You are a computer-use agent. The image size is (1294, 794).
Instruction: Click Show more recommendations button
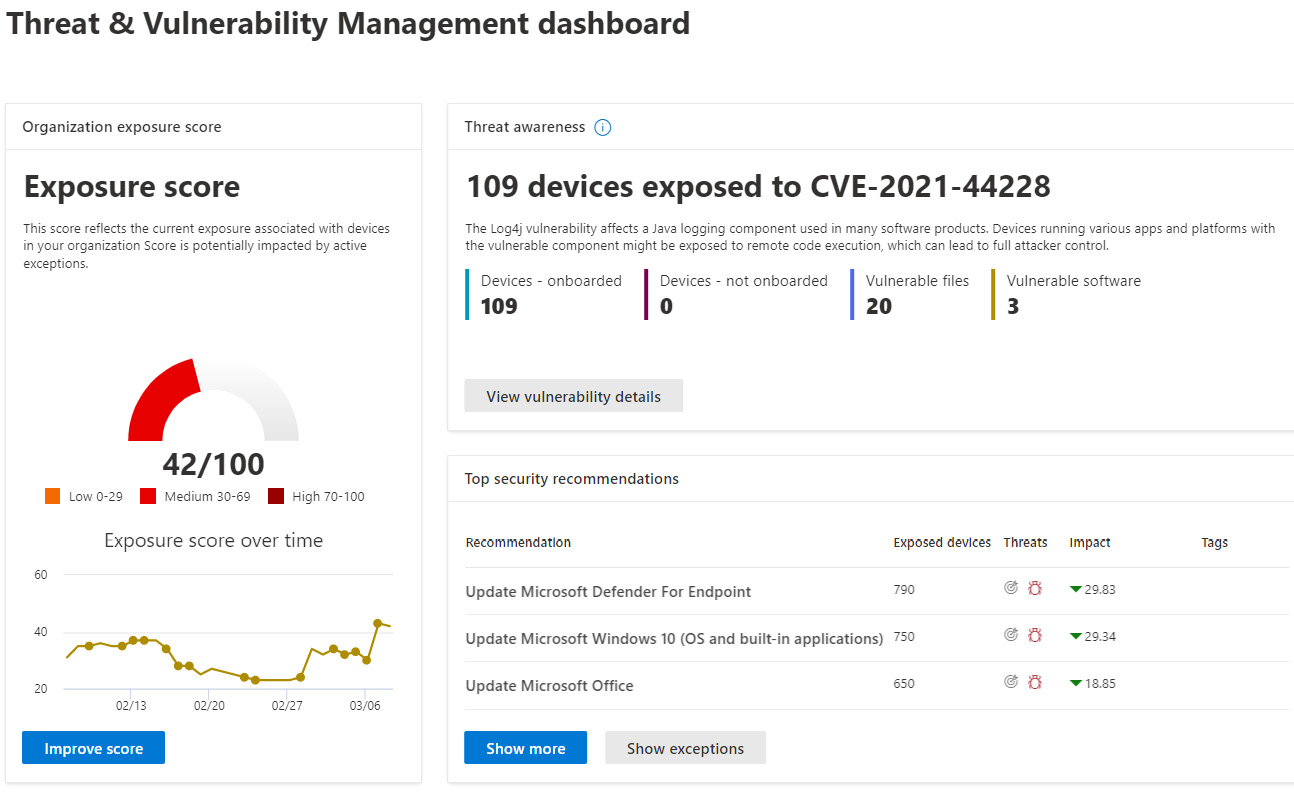coord(525,748)
